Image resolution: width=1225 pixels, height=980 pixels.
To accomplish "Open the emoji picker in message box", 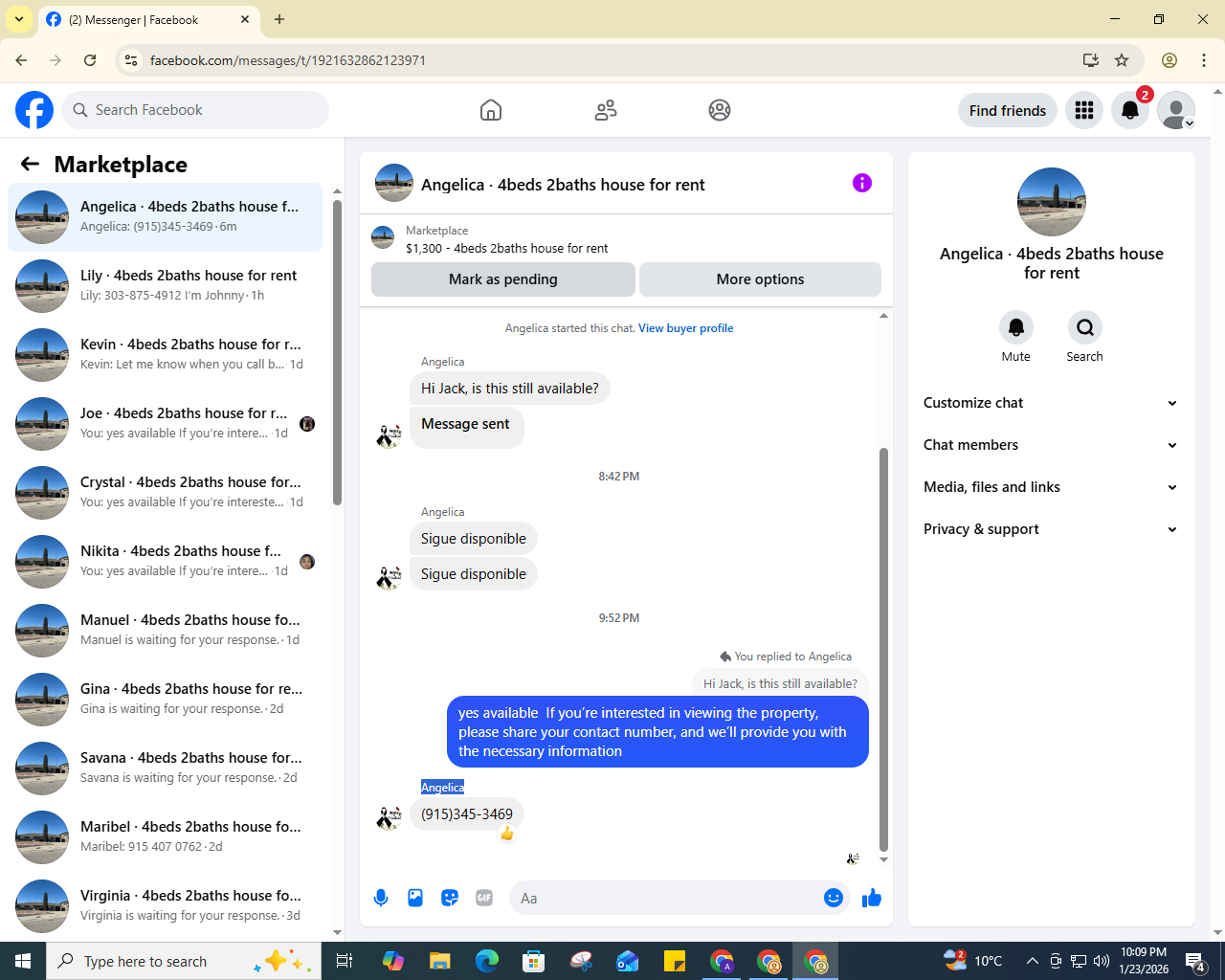I will 834,898.
